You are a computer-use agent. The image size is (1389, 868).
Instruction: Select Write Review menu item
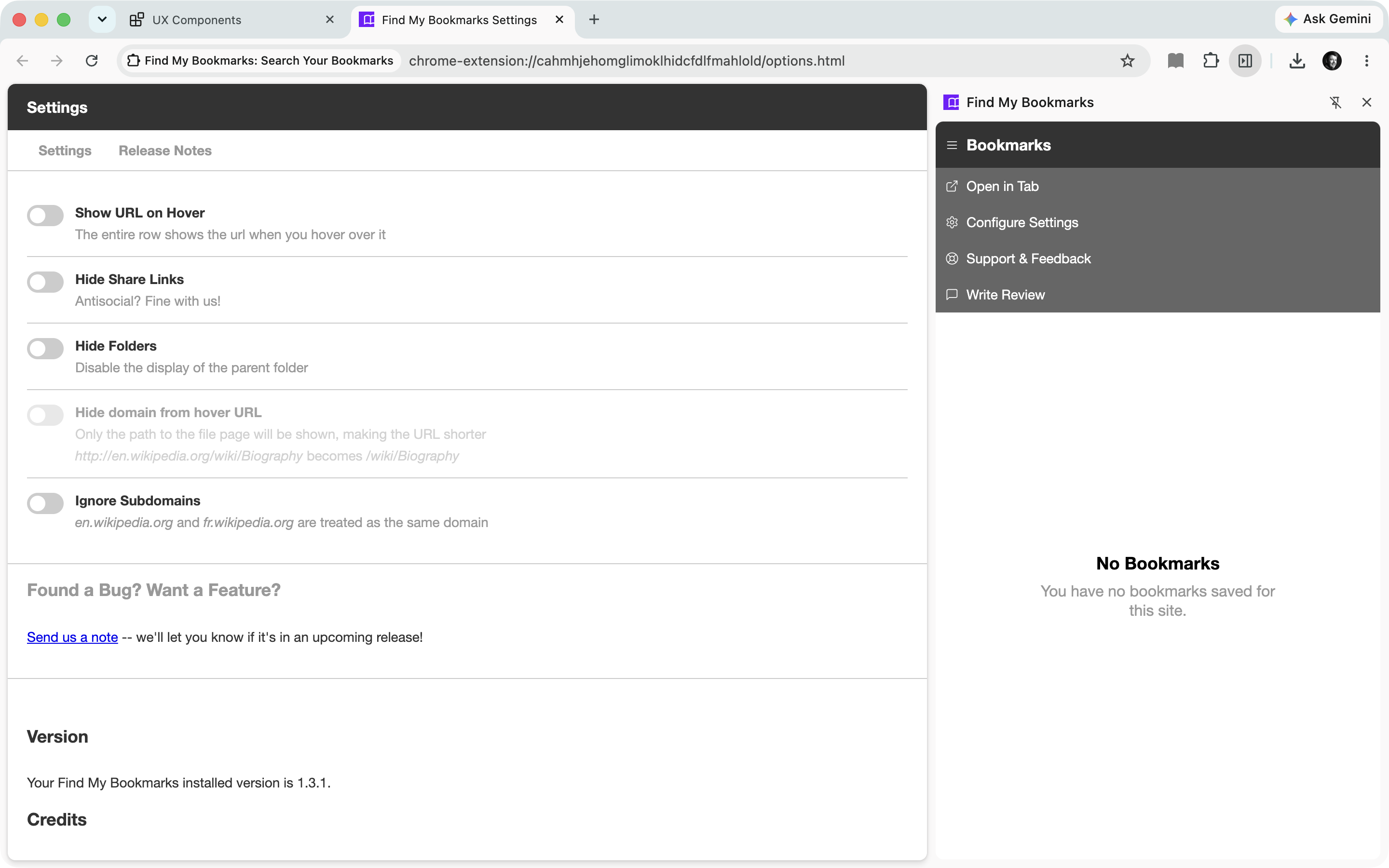click(1157, 295)
